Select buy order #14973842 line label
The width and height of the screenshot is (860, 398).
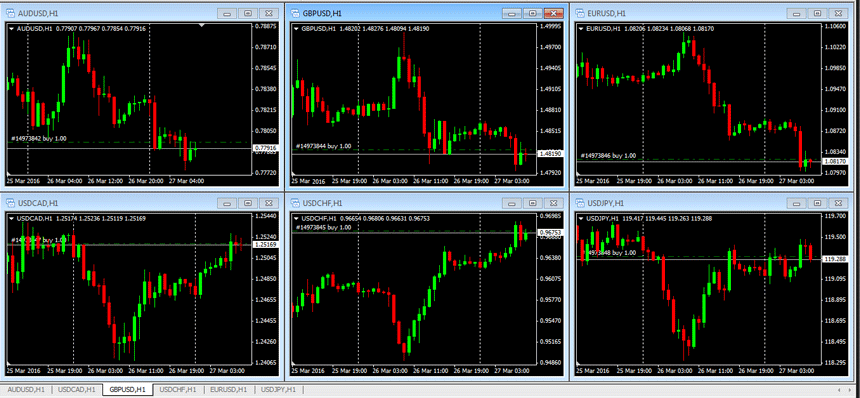[x=38, y=139]
